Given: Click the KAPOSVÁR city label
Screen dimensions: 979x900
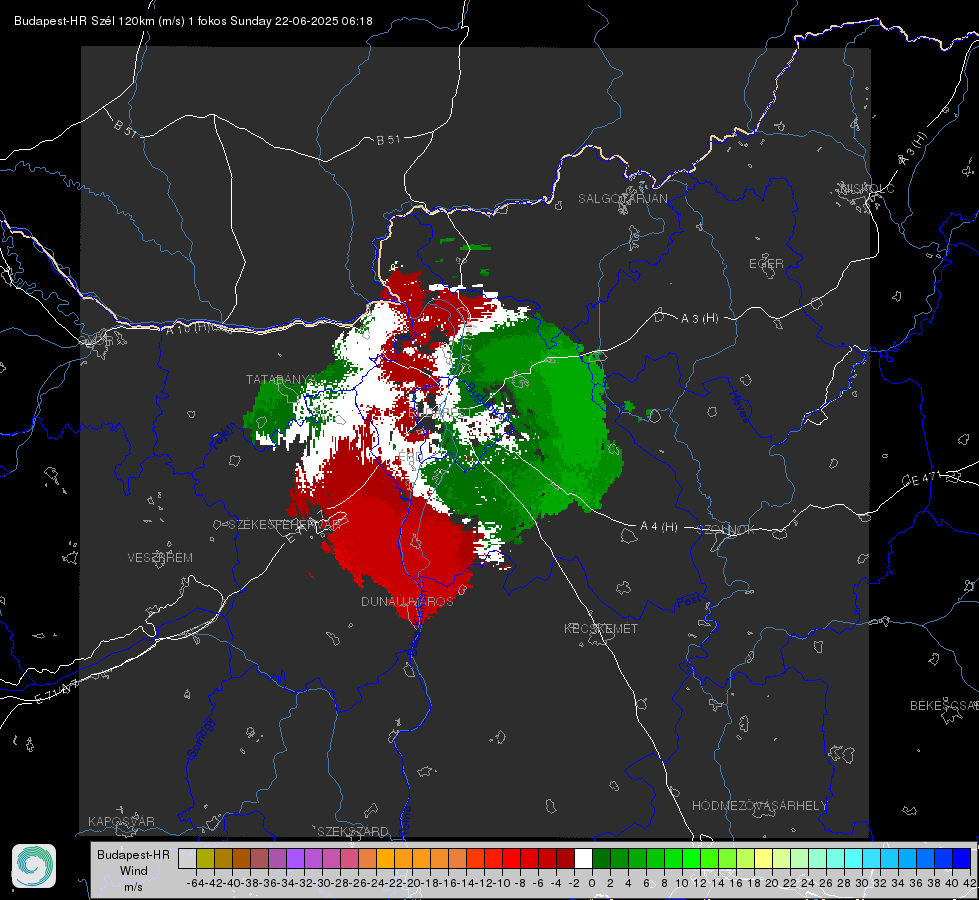Looking at the screenshot, I should pos(121,821).
